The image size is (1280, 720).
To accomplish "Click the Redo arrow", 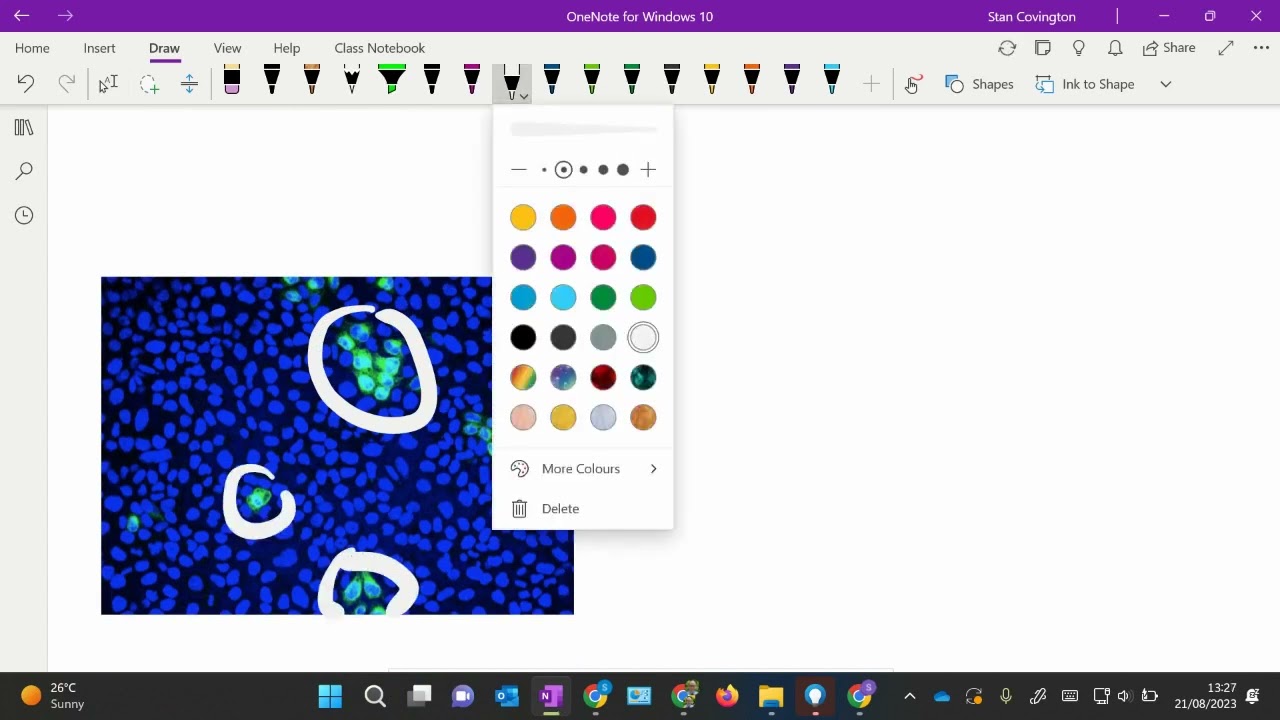I will coord(66,84).
